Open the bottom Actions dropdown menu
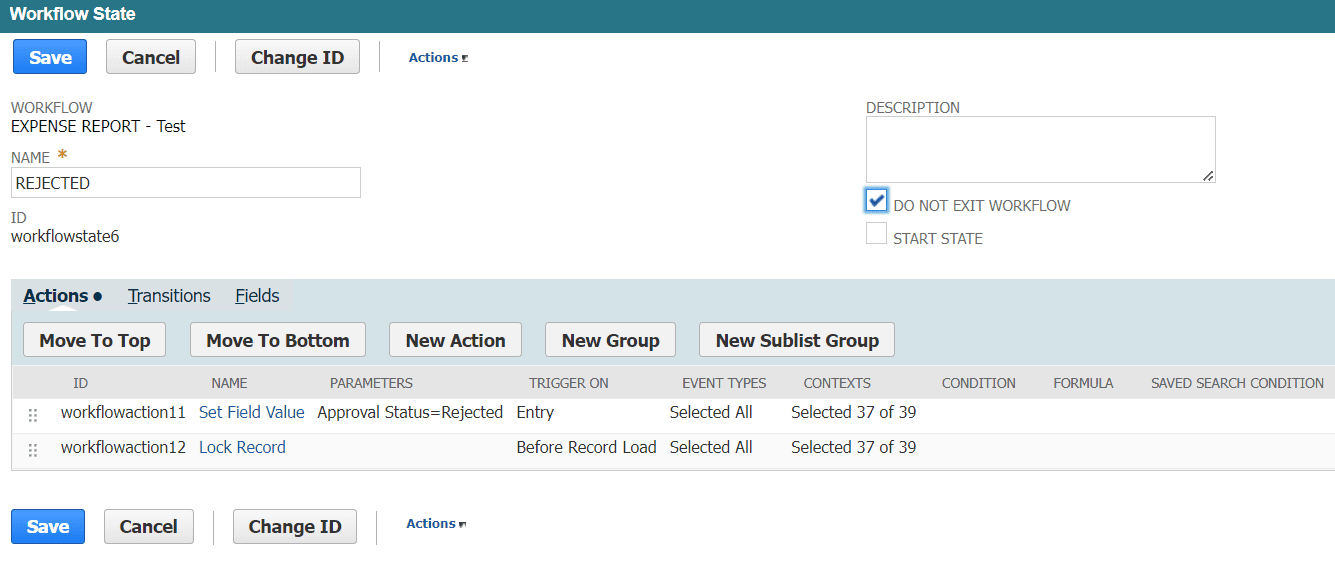This screenshot has width=1335, height=566. [436, 524]
